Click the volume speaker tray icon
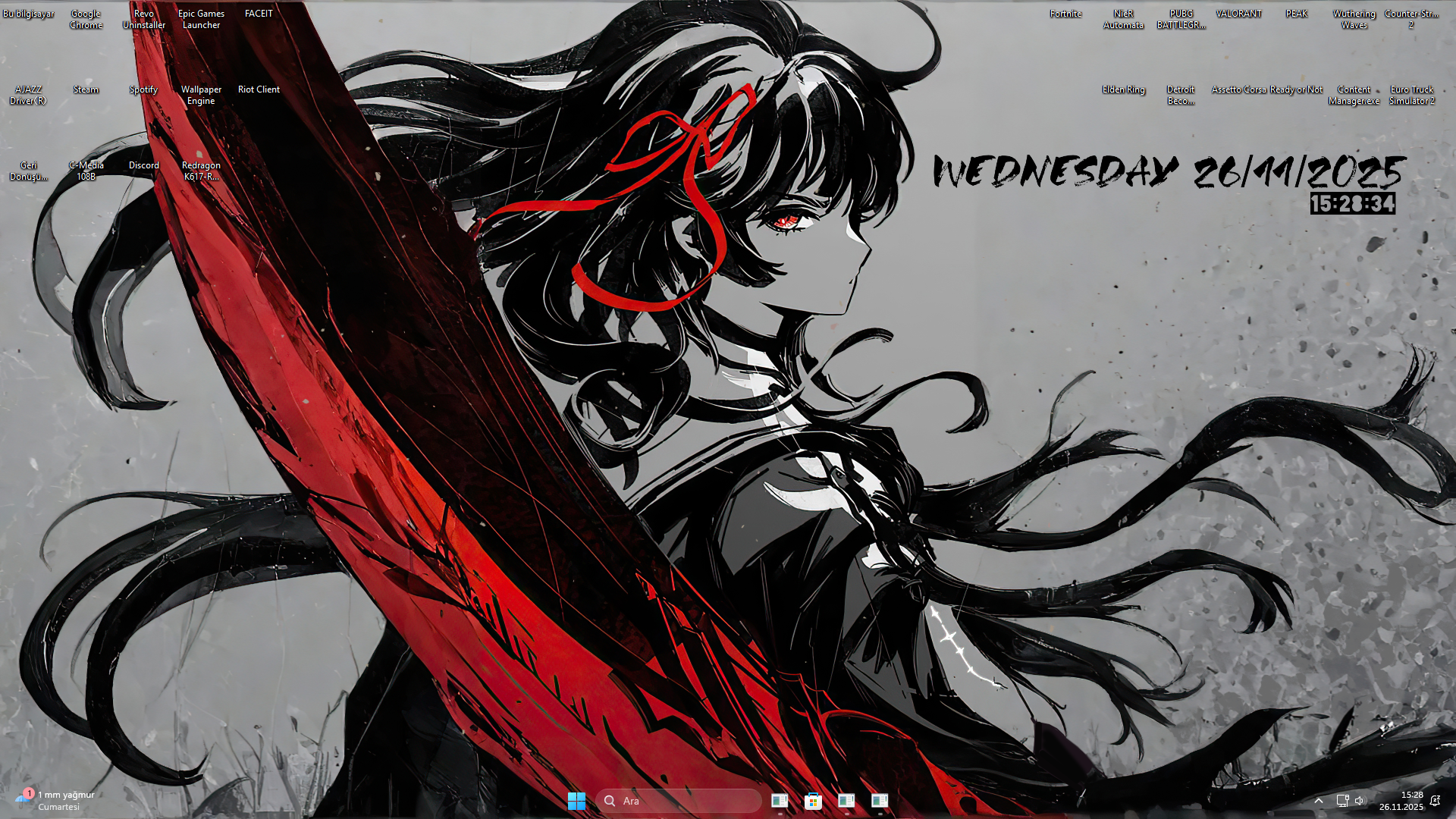The width and height of the screenshot is (1456, 819). point(1359,801)
